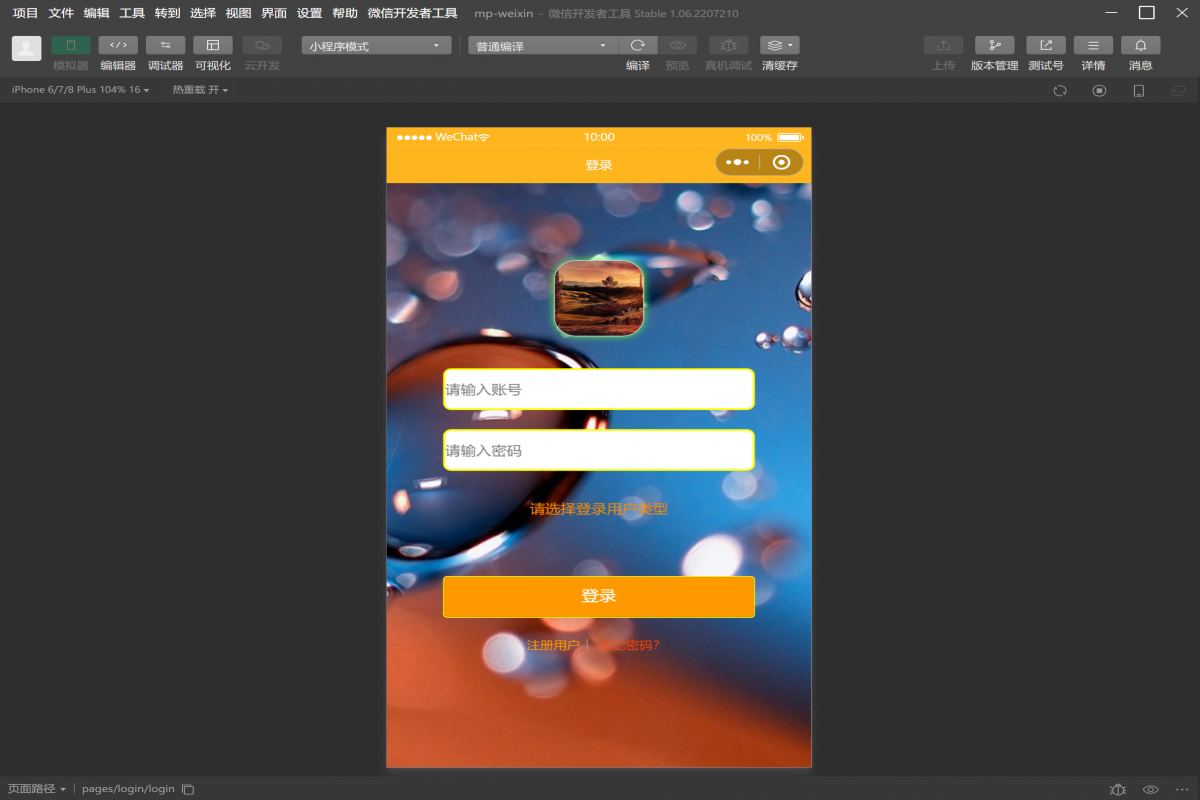The height and width of the screenshot is (800, 1200).
Task: Click the Test Account icon
Action: (x=1046, y=46)
